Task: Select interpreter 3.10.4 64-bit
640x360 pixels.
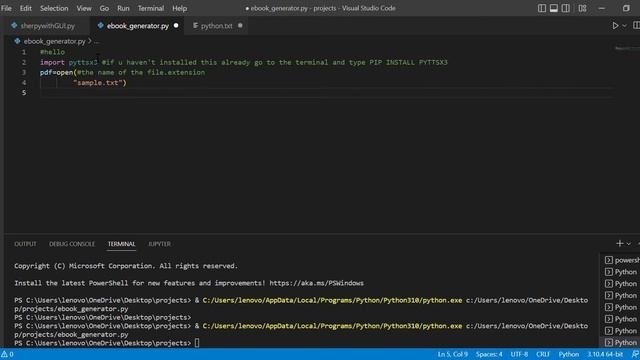Action: tap(605, 354)
